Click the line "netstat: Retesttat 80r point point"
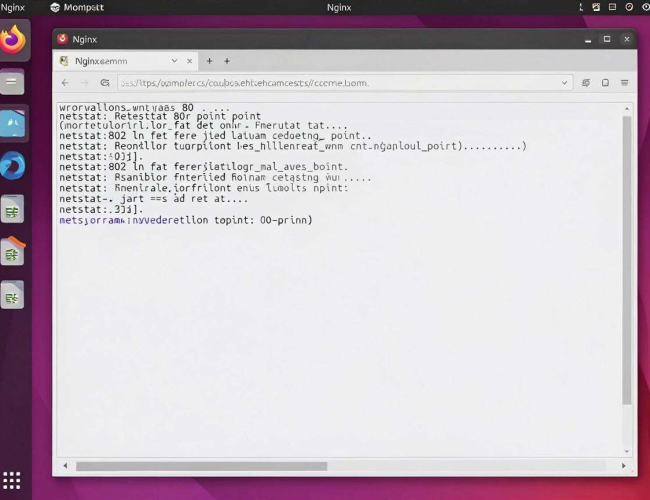650x500 pixels. (x=160, y=116)
